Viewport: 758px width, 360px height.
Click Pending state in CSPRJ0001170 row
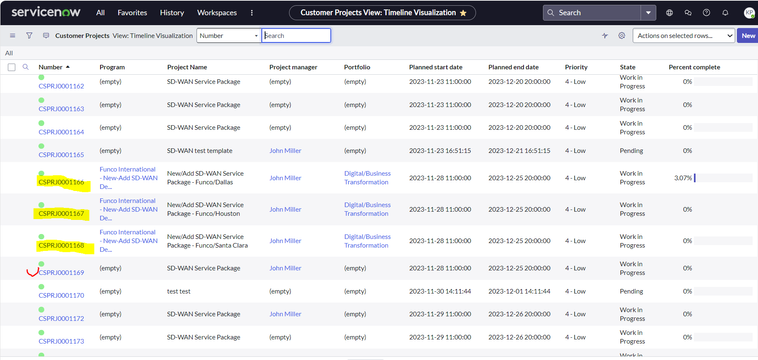[x=631, y=291]
